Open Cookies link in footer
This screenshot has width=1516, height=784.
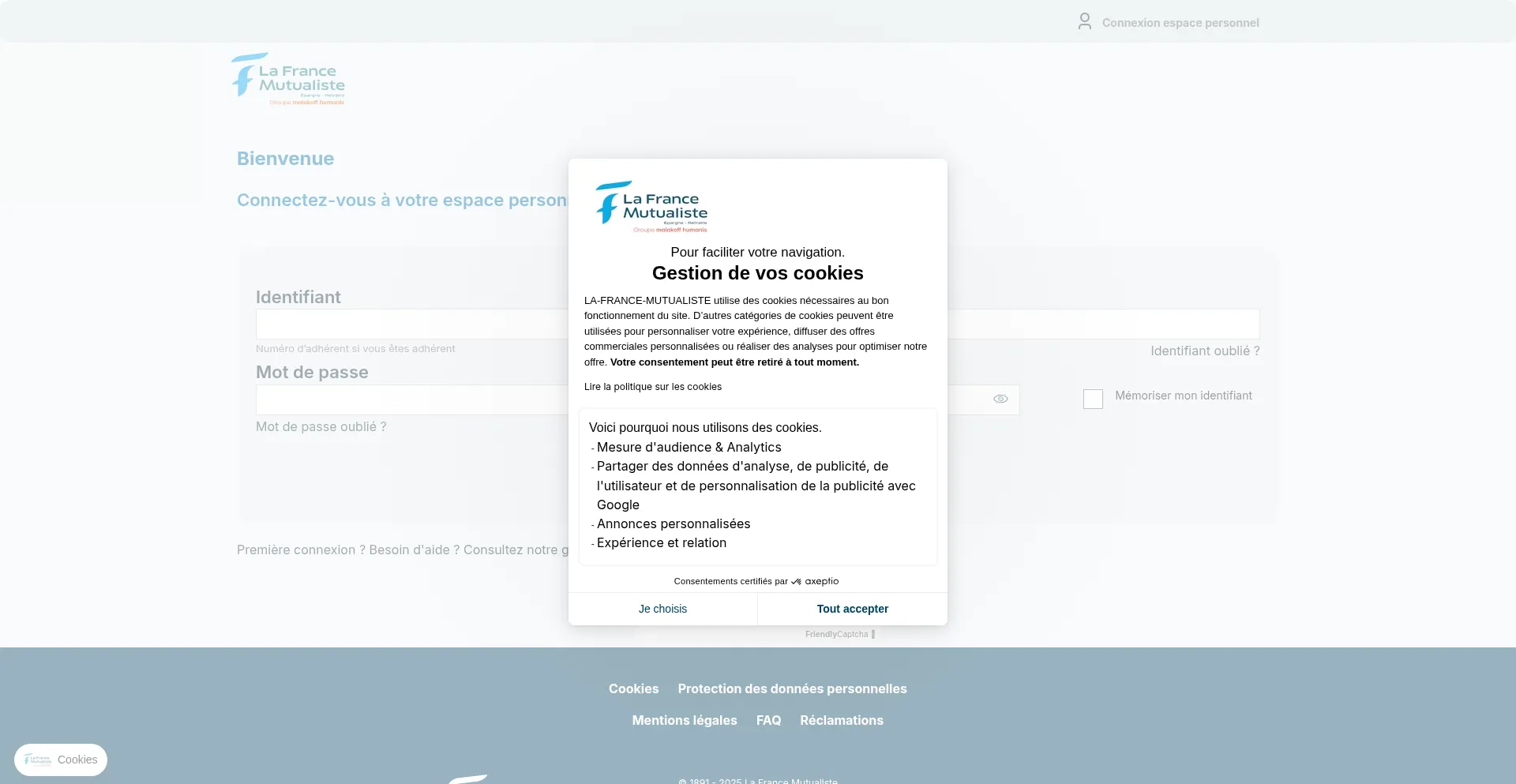tap(633, 689)
